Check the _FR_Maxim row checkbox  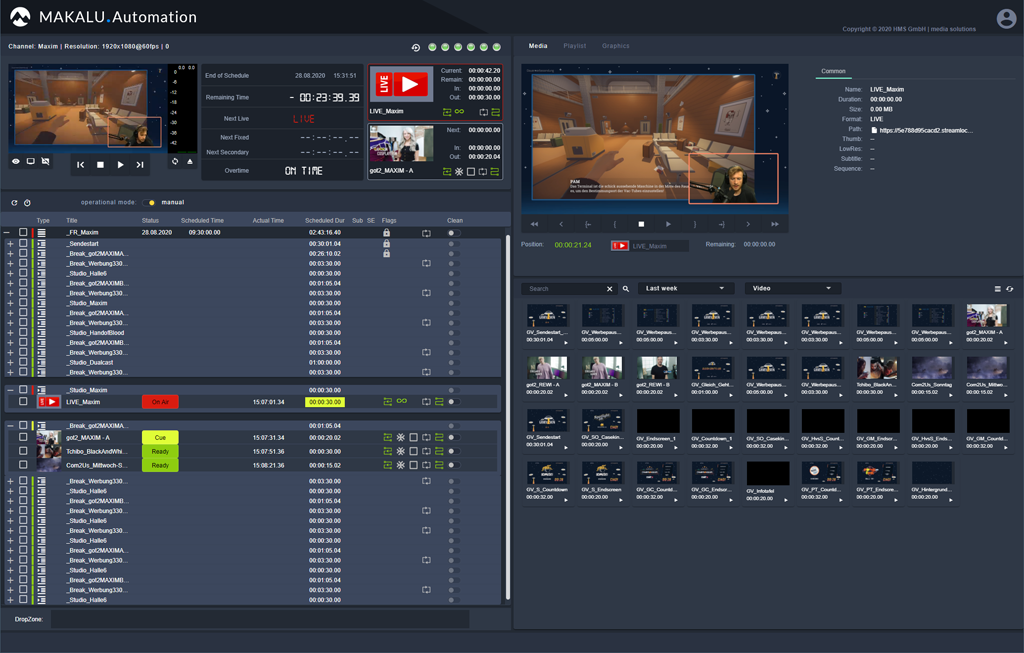[x=23, y=232]
